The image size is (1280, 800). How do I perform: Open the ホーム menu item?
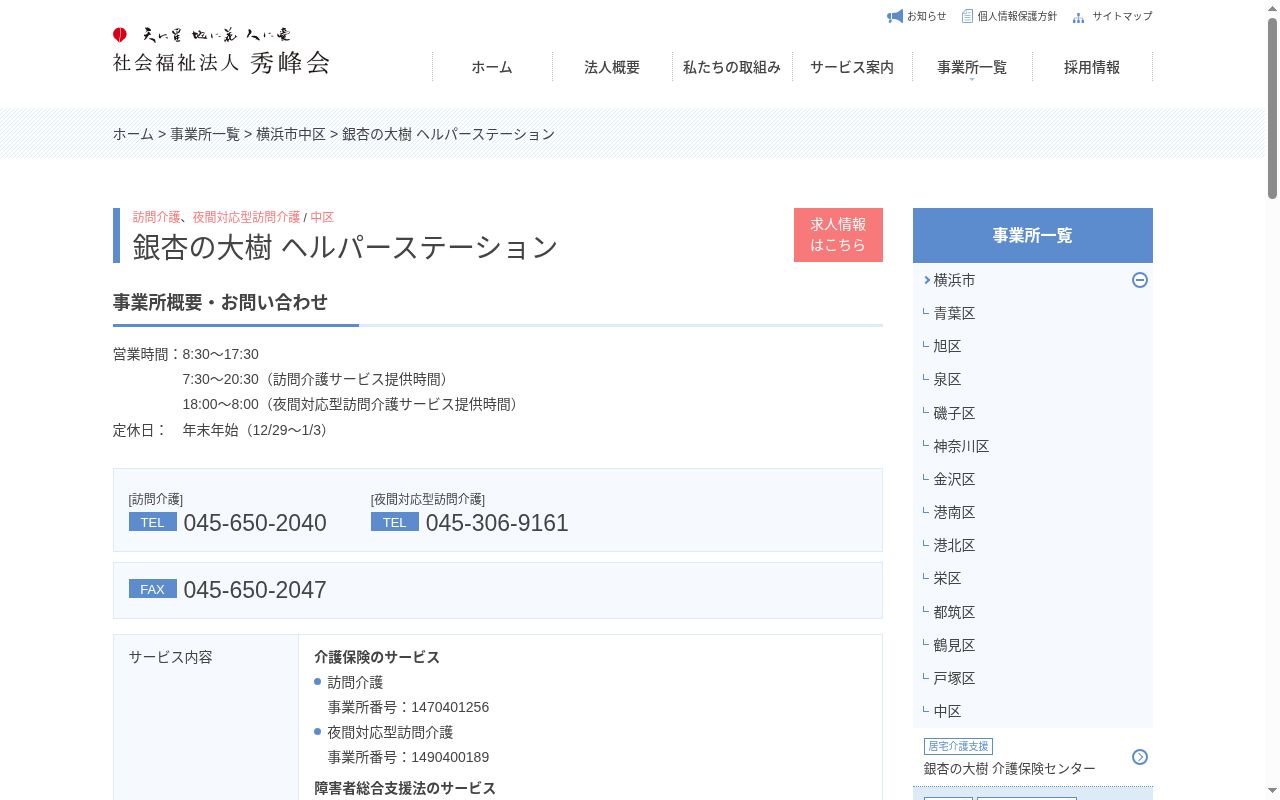tap(492, 67)
